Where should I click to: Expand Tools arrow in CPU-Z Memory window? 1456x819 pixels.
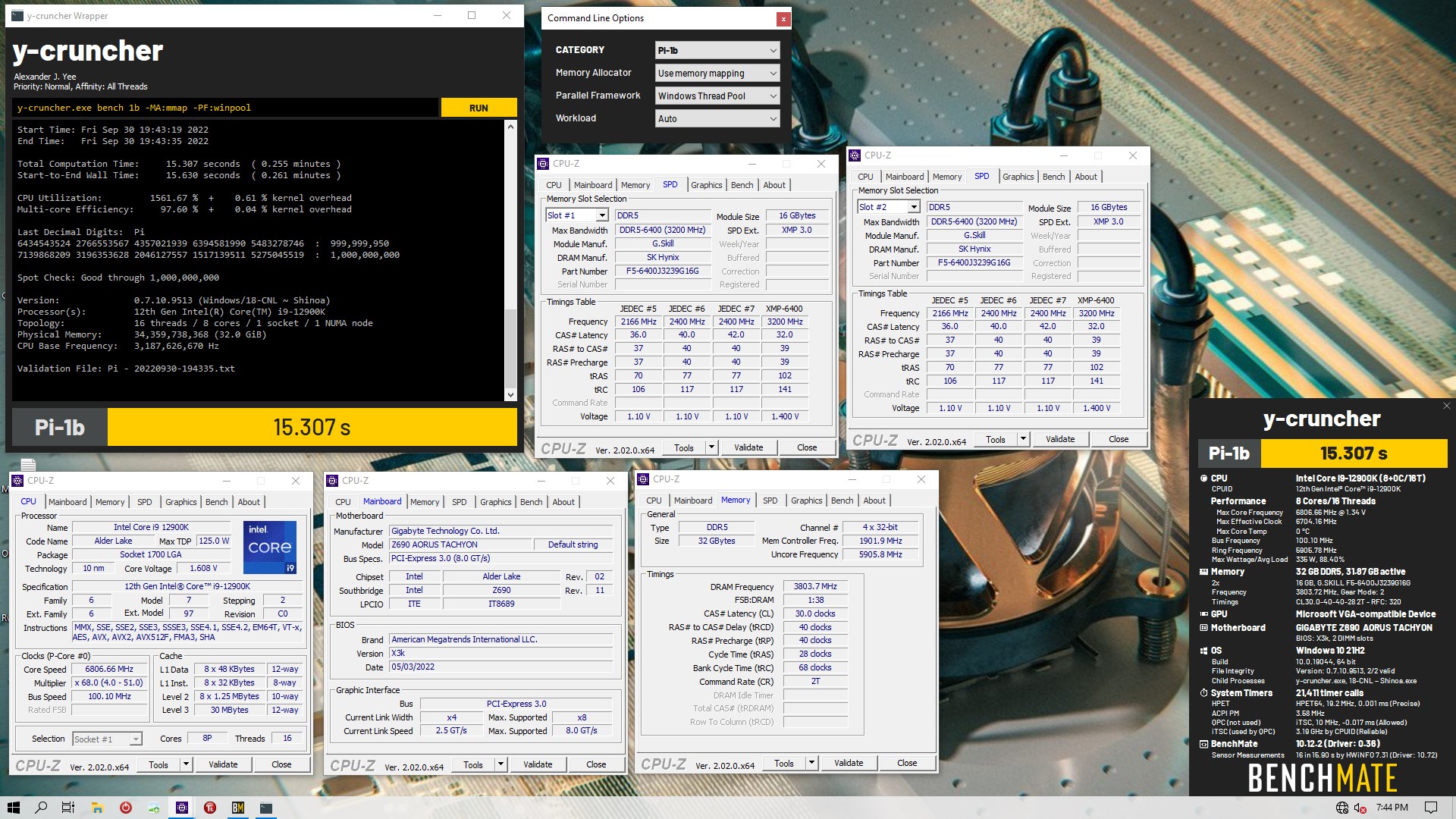click(811, 763)
